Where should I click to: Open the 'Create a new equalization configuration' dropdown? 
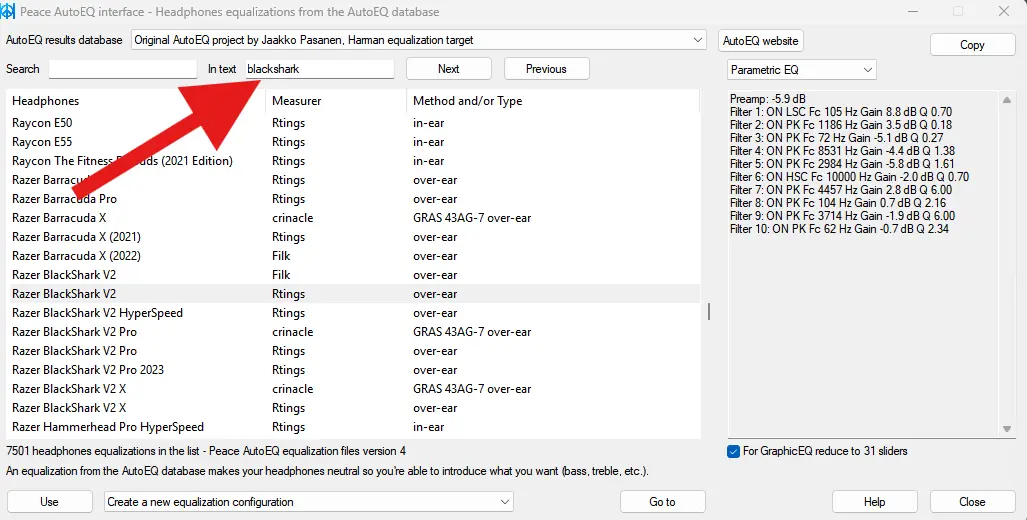pos(308,502)
